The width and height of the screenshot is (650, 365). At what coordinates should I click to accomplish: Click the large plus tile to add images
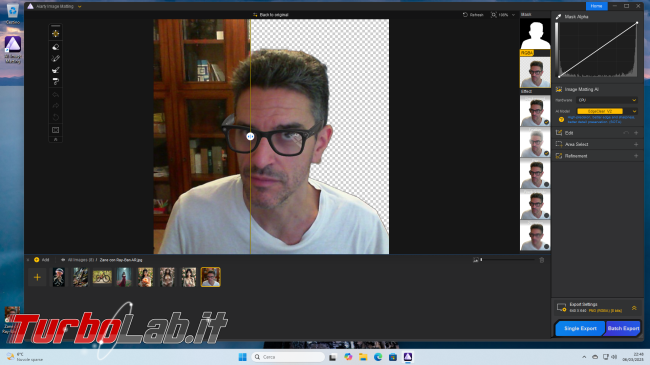click(x=37, y=277)
